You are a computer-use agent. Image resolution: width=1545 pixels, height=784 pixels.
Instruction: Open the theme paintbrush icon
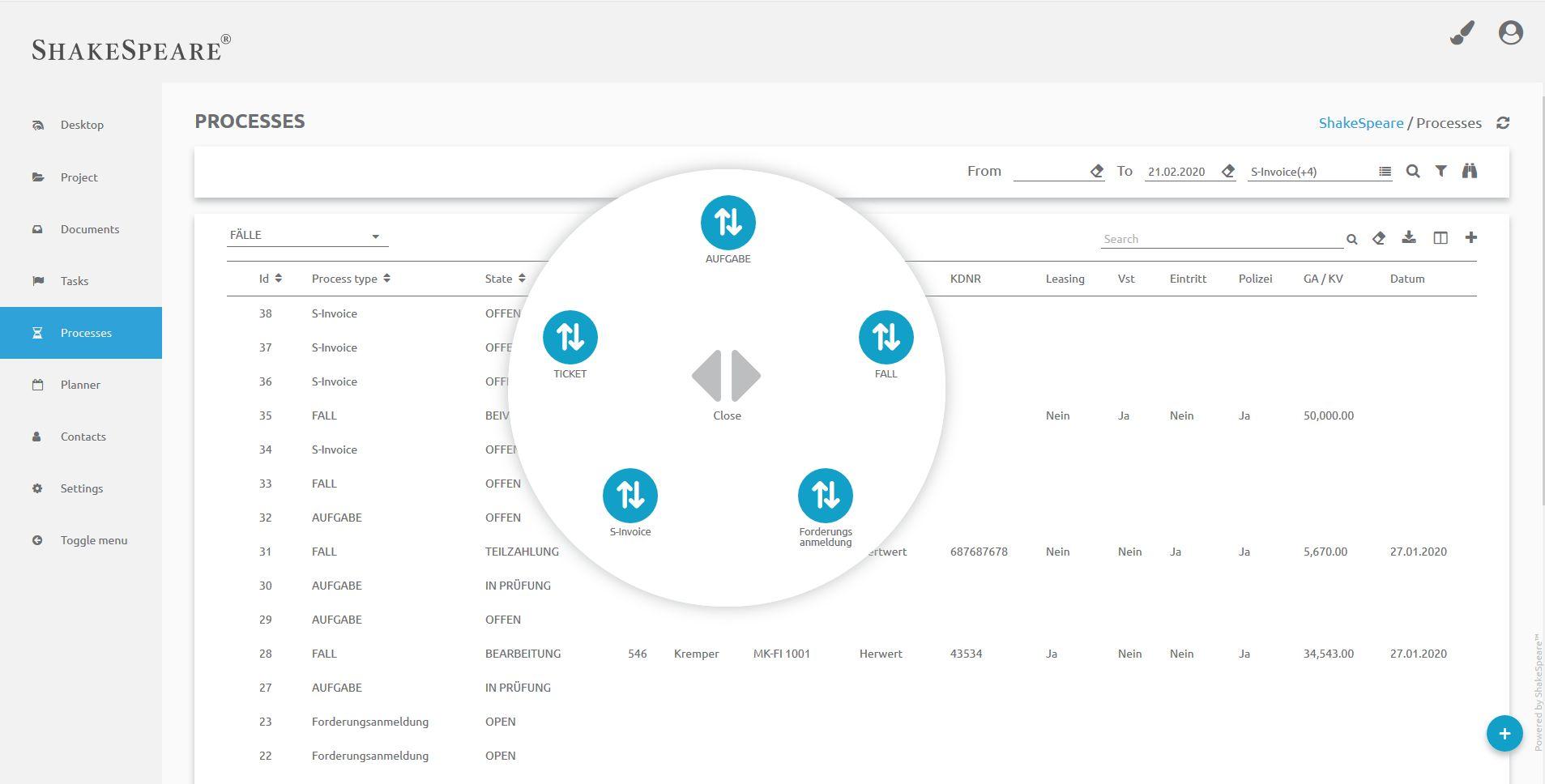click(x=1462, y=33)
